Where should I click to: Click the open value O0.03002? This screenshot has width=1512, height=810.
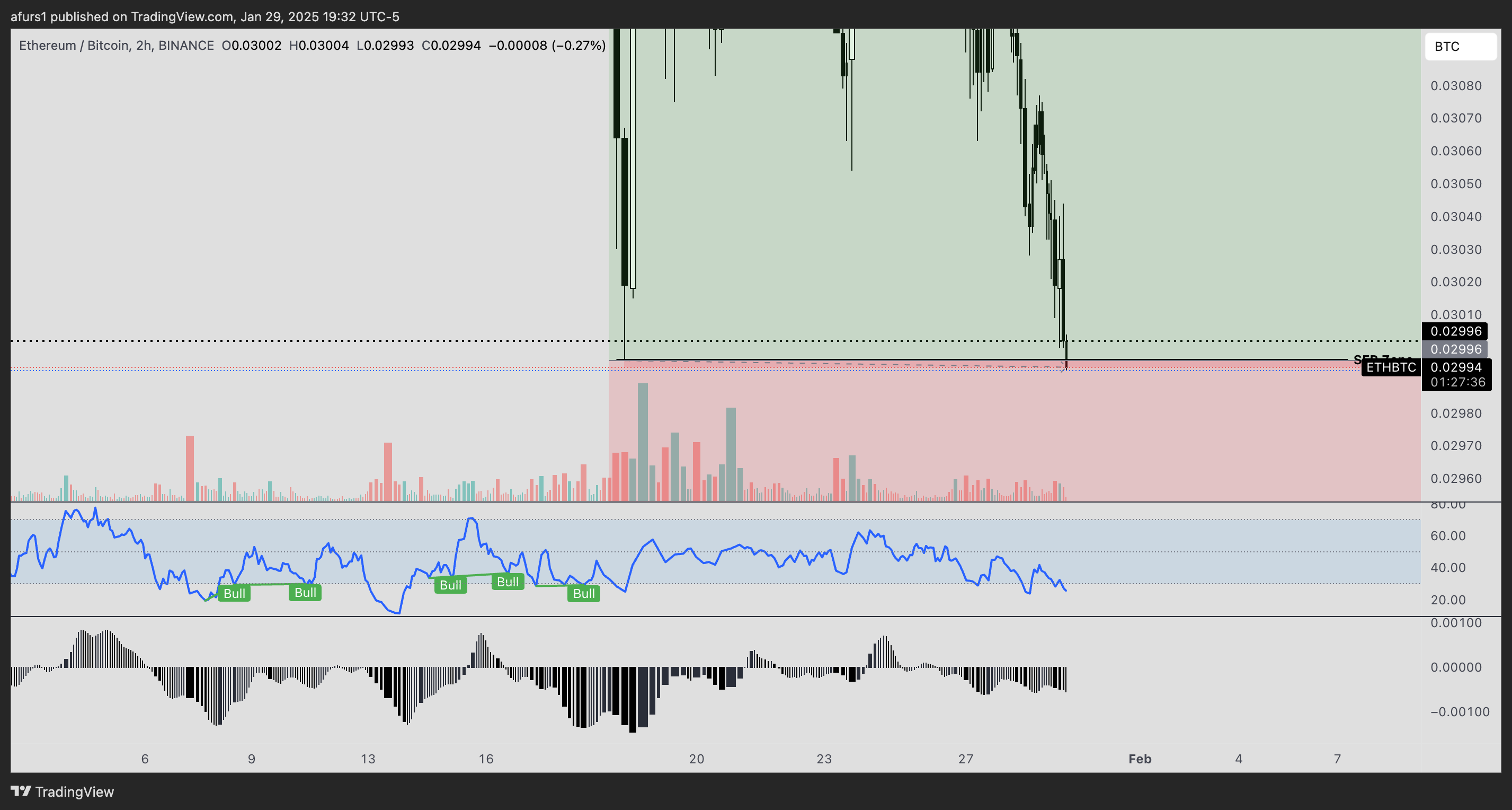pyautogui.click(x=251, y=45)
